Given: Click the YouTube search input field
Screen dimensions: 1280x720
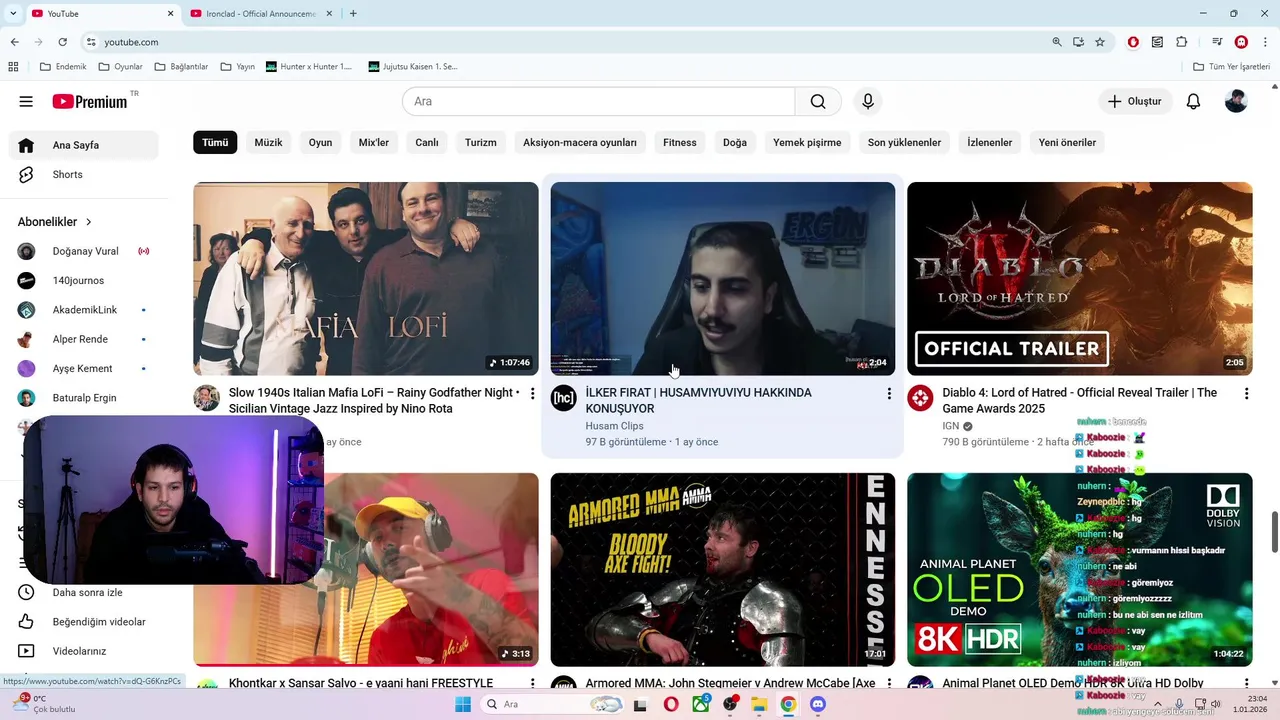Looking at the screenshot, I should (x=598, y=101).
